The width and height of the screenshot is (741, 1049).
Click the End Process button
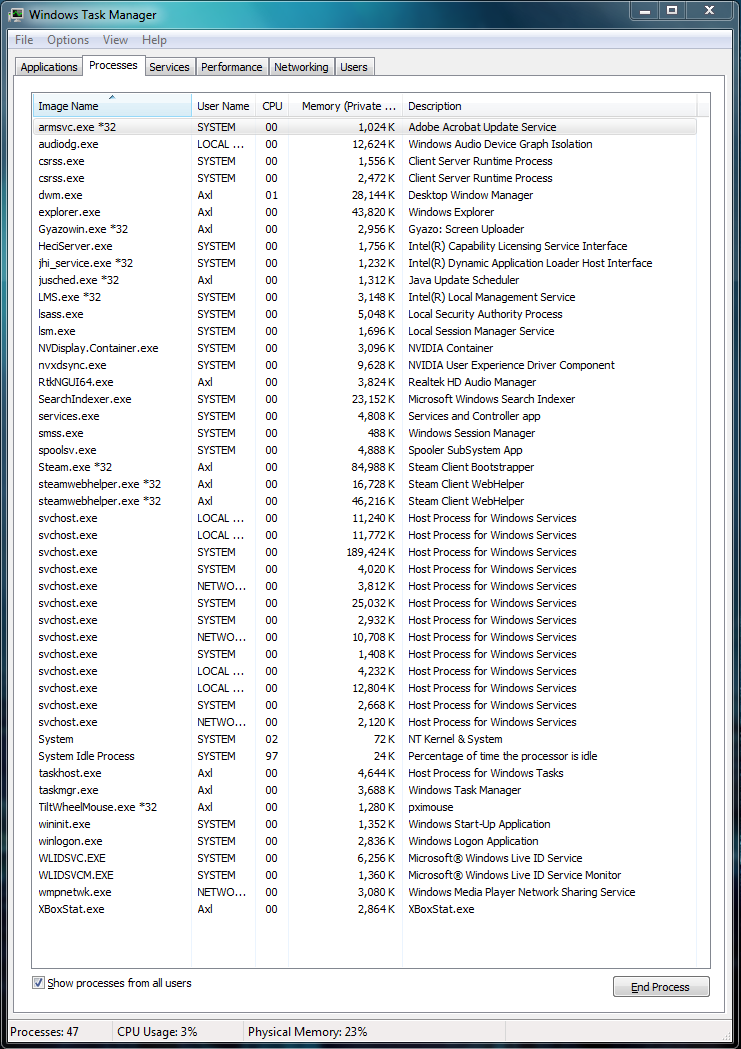(x=661, y=987)
